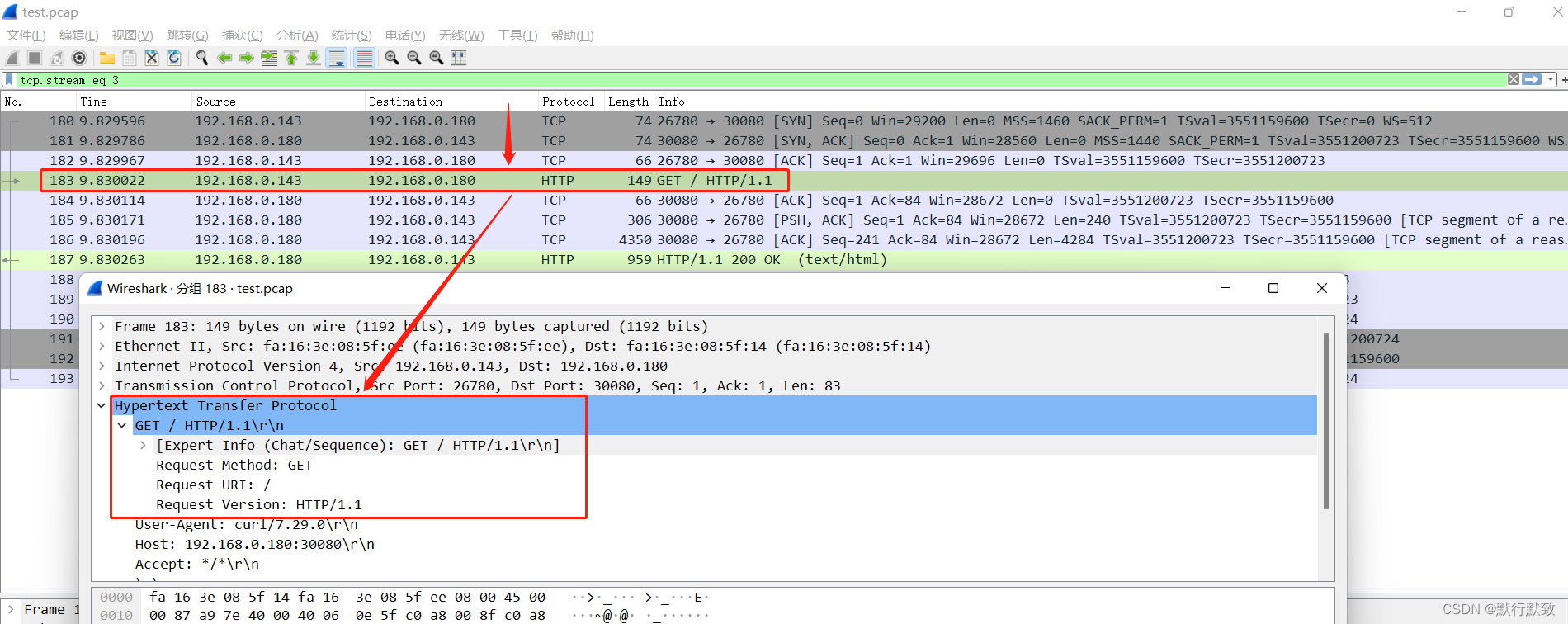Select packet 181 SYN, ACK row

(x=784, y=141)
